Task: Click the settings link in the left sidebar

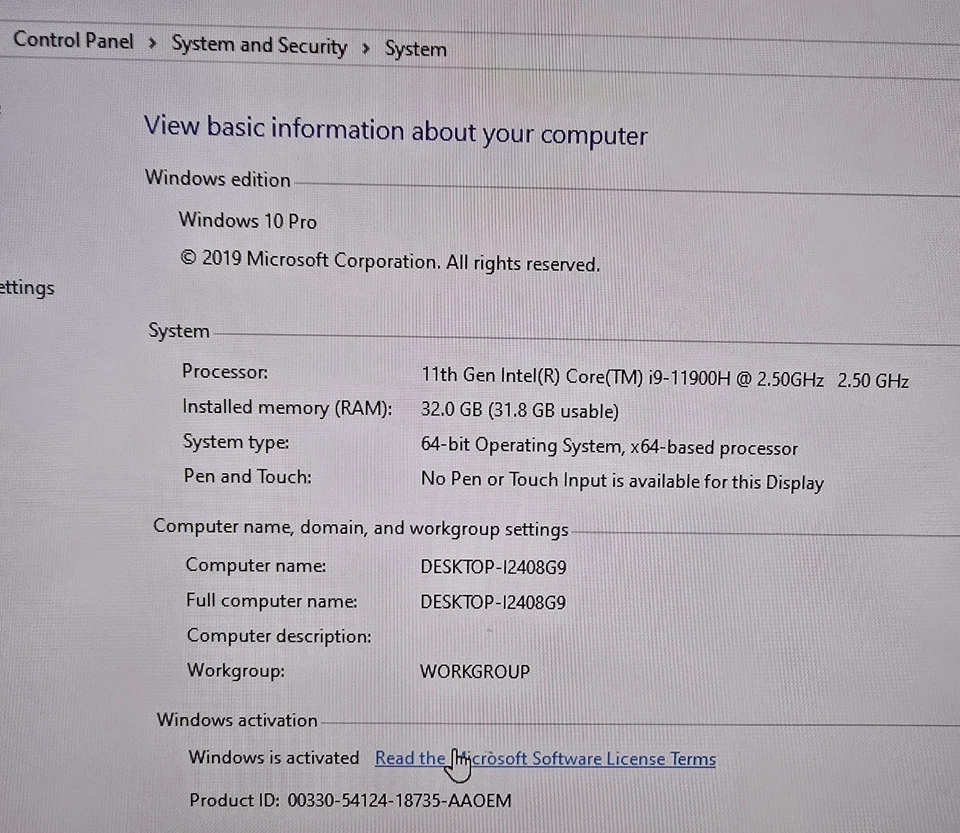Action: coord(27,287)
